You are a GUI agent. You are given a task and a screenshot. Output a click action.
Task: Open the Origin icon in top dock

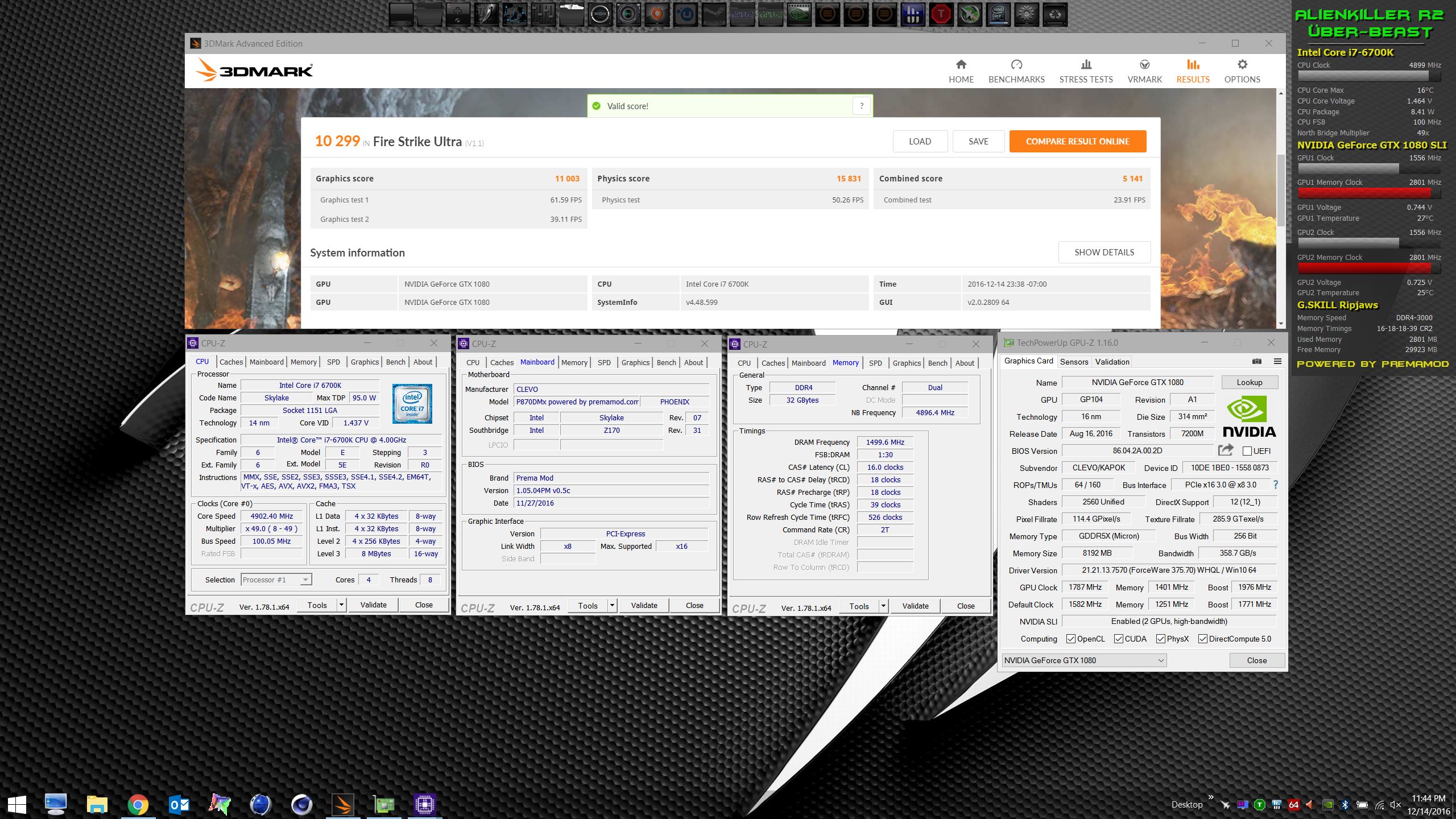point(656,14)
